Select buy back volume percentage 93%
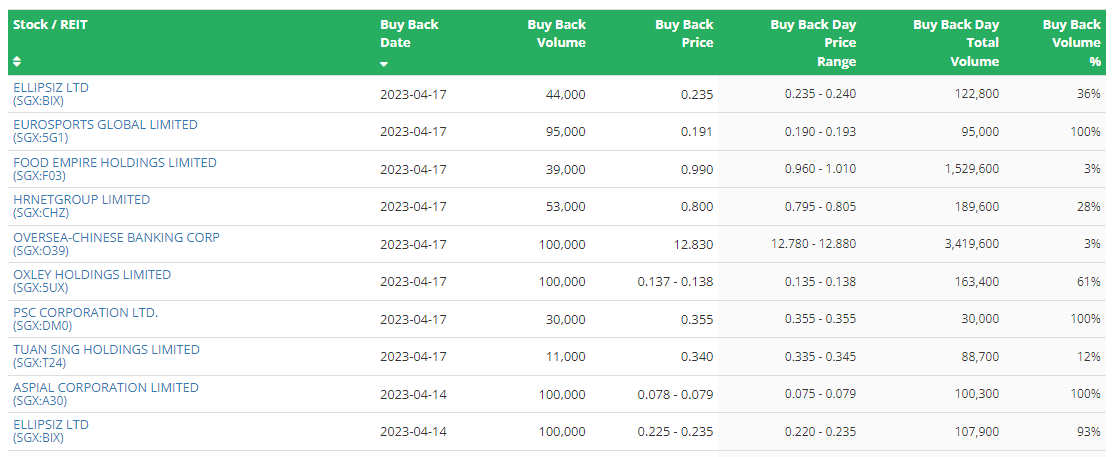 (1089, 431)
